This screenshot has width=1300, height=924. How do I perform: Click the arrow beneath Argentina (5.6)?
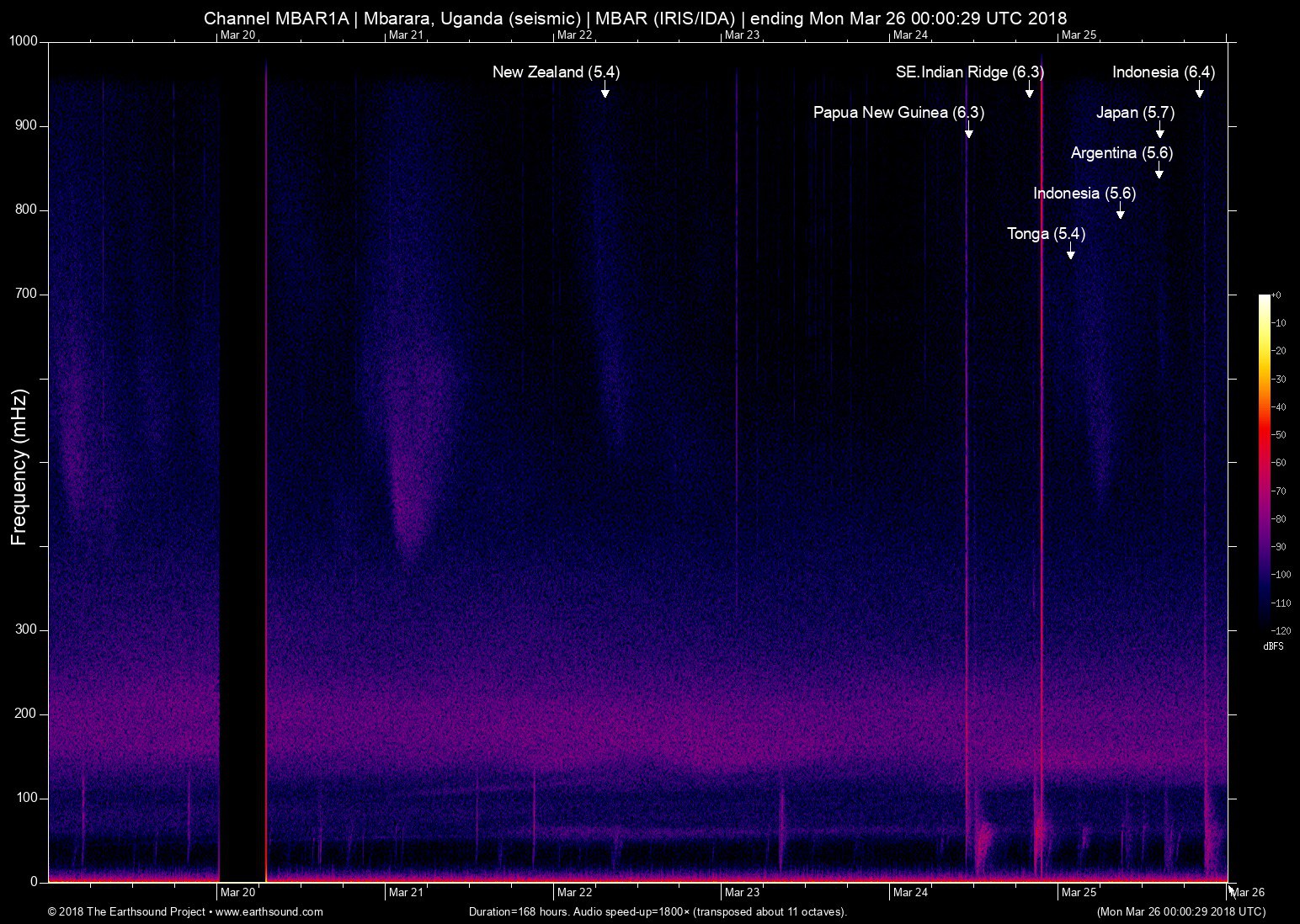point(1159,170)
